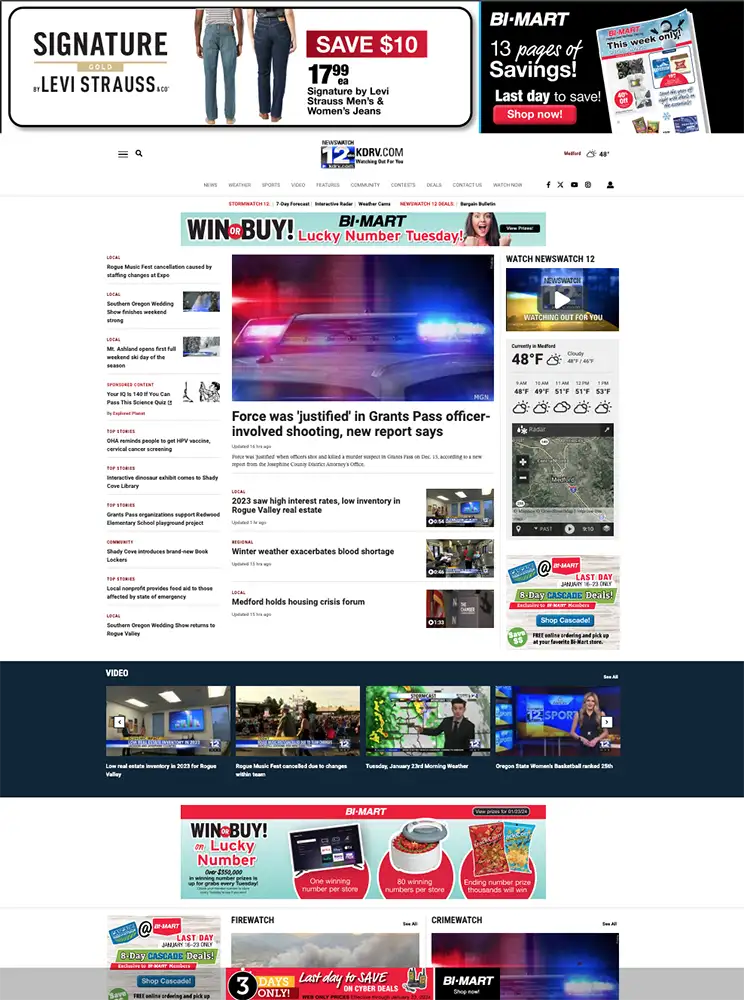Image resolution: width=744 pixels, height=1000 pixels.
Task: Go to previous video in carousel
Action: pos(119,722)
